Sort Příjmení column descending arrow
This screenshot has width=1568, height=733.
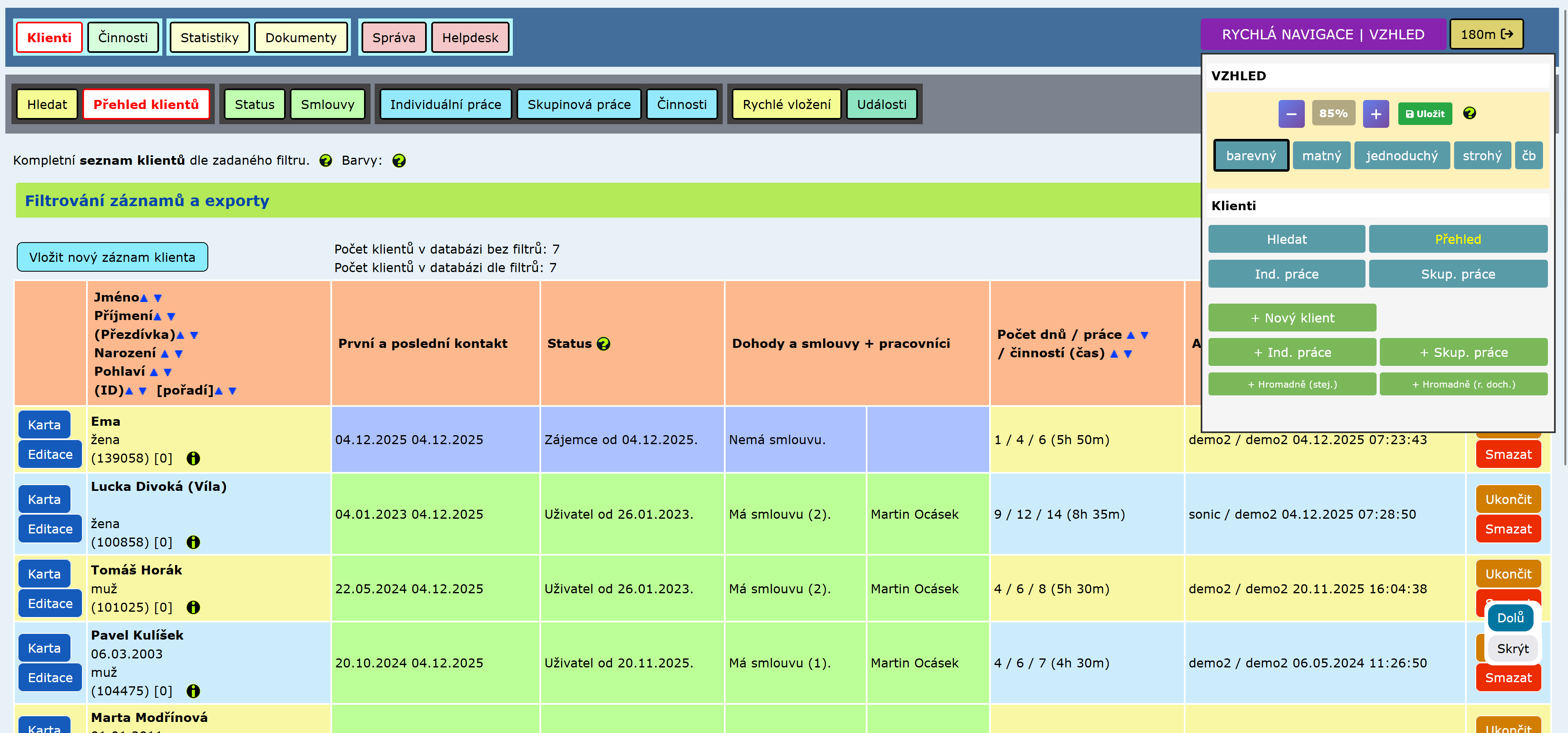171,317
